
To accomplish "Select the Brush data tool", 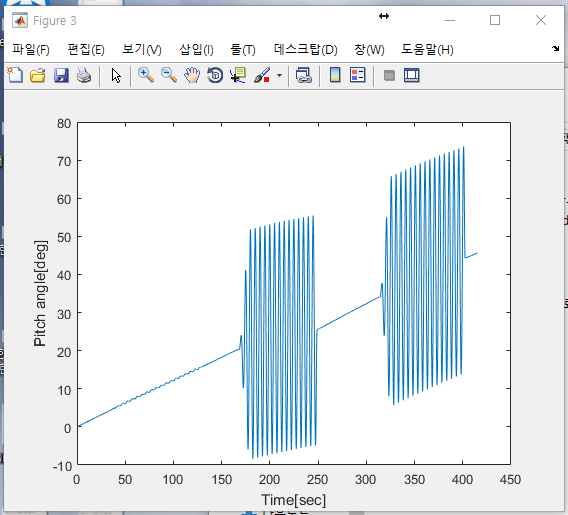I will pos(262,75).
